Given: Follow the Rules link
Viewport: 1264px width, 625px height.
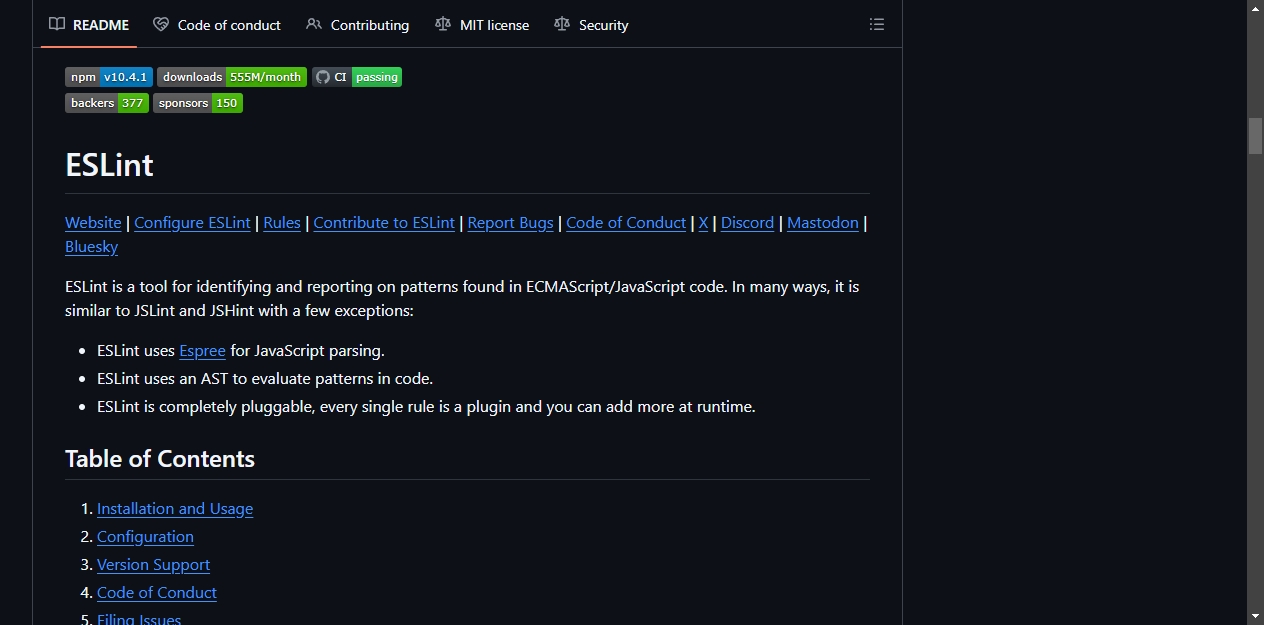Looking at the screenshot, I should click(x=282, y=223).
